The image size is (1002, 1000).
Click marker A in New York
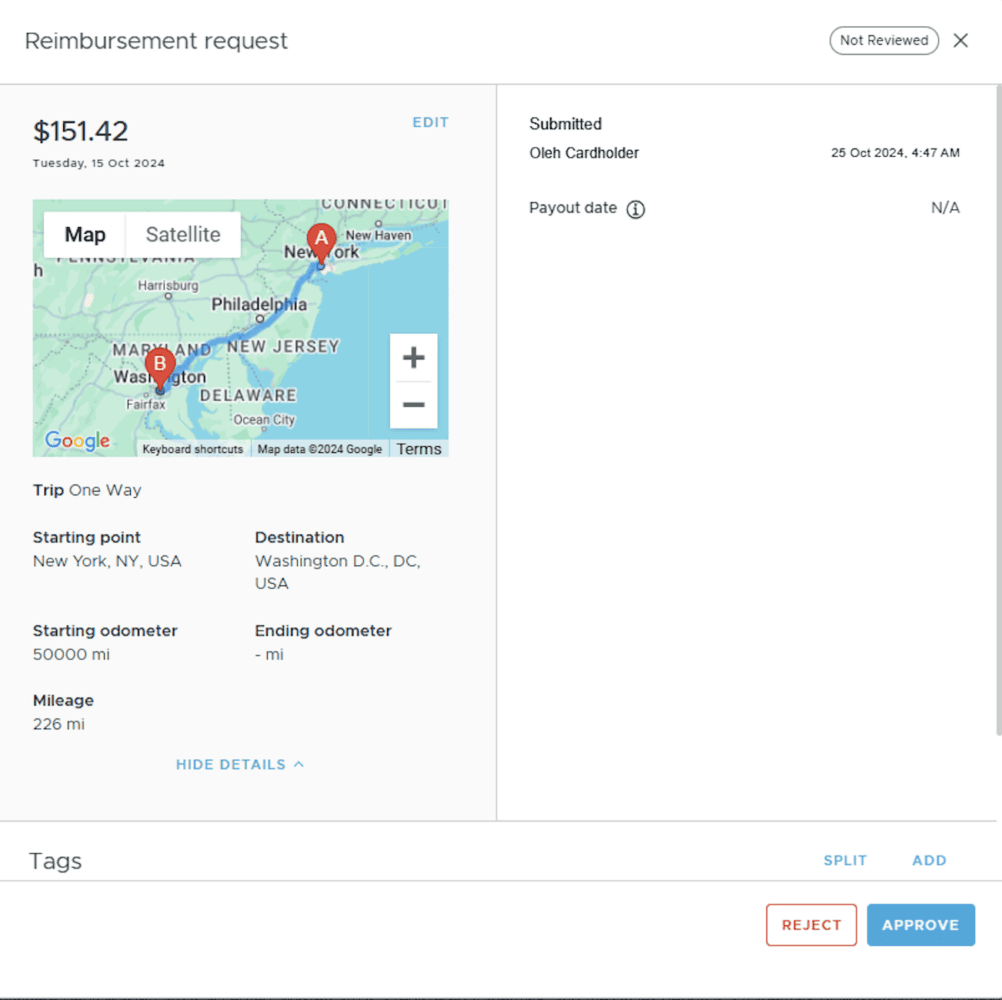click(x=321, y=240)
